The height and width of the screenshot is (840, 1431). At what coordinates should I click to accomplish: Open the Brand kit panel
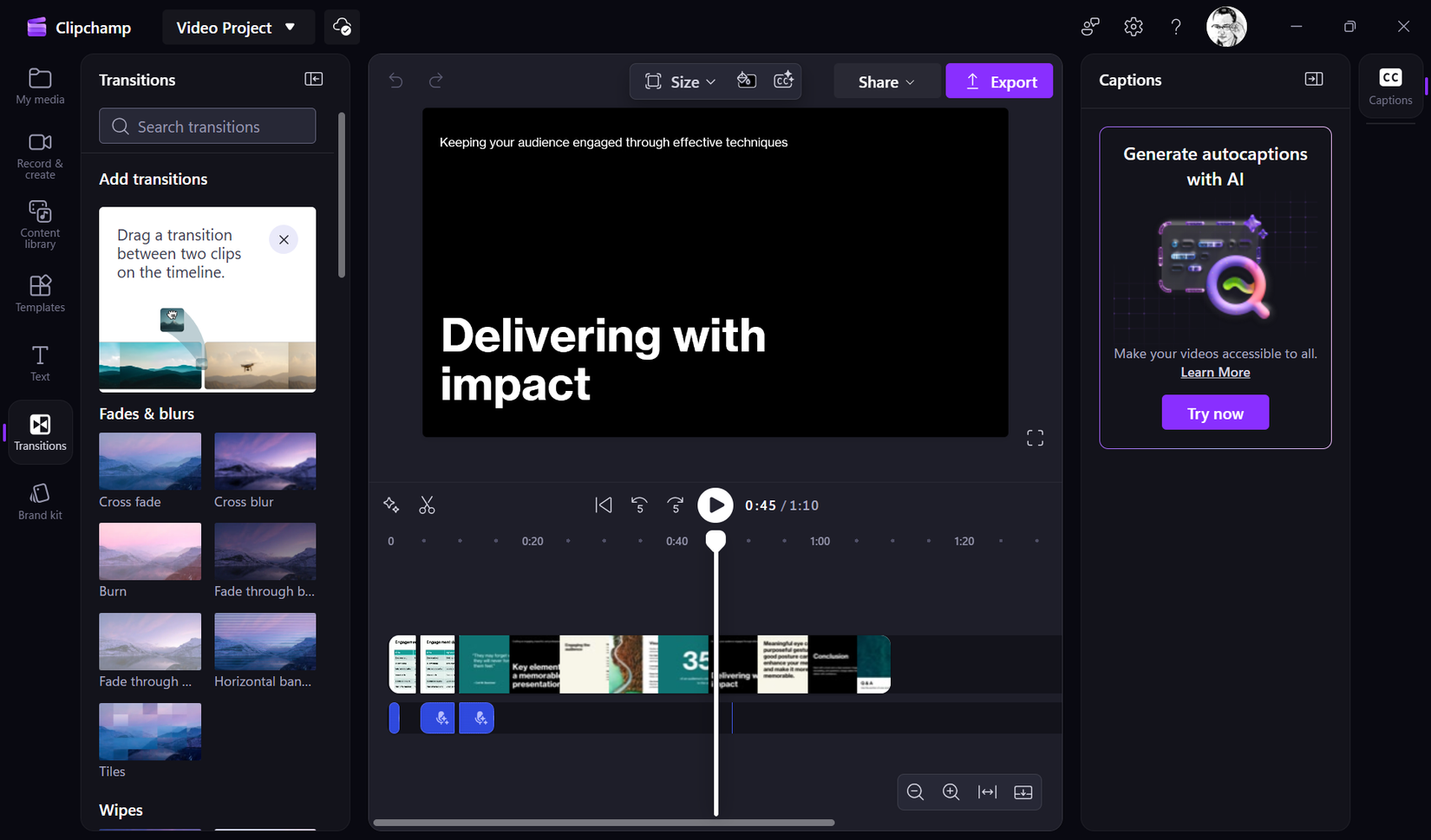(x=39, y=500)
